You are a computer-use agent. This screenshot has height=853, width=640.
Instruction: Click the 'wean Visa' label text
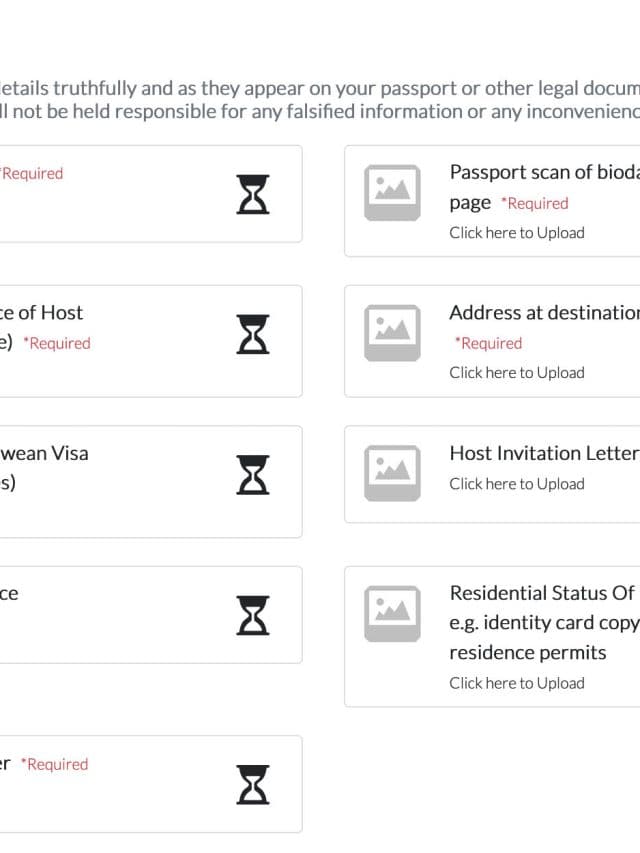(x=44, y=453)
